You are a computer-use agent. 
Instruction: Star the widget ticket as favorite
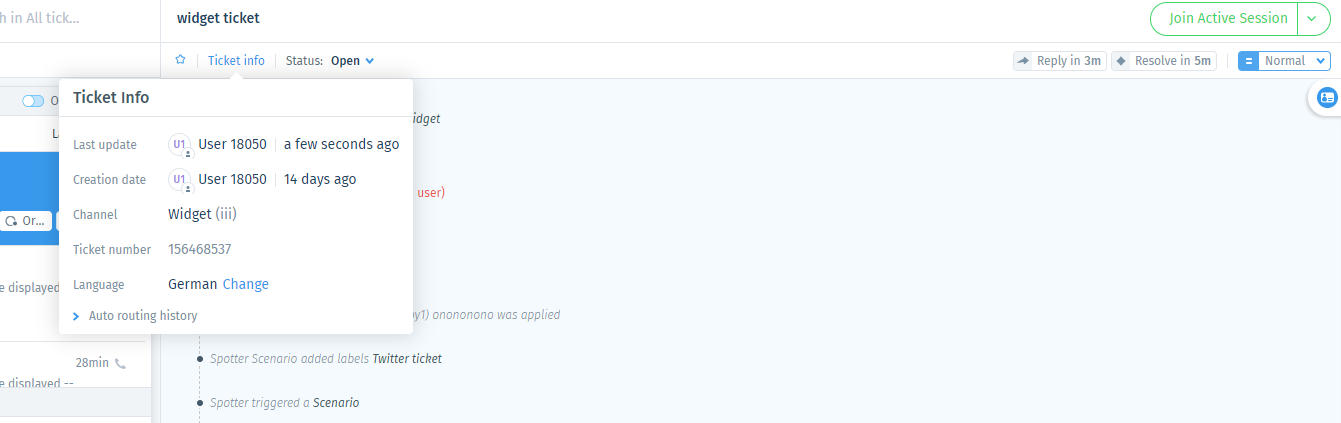pos(180,60)
